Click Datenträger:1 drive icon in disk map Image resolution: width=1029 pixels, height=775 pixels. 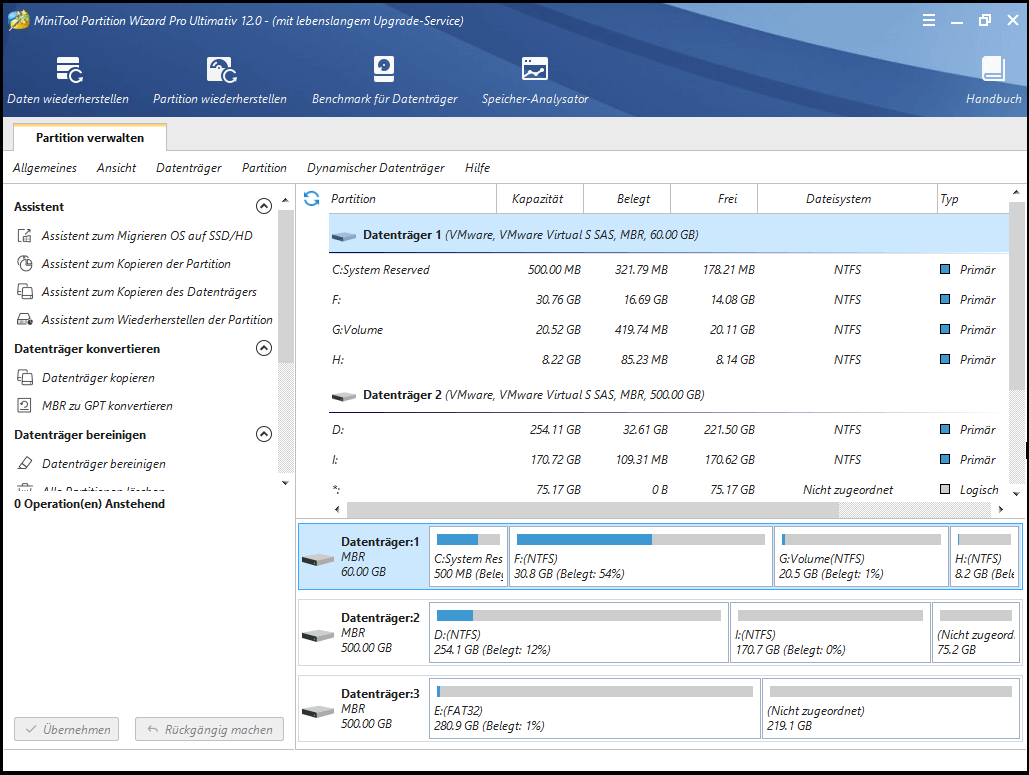tap(318, 559)
